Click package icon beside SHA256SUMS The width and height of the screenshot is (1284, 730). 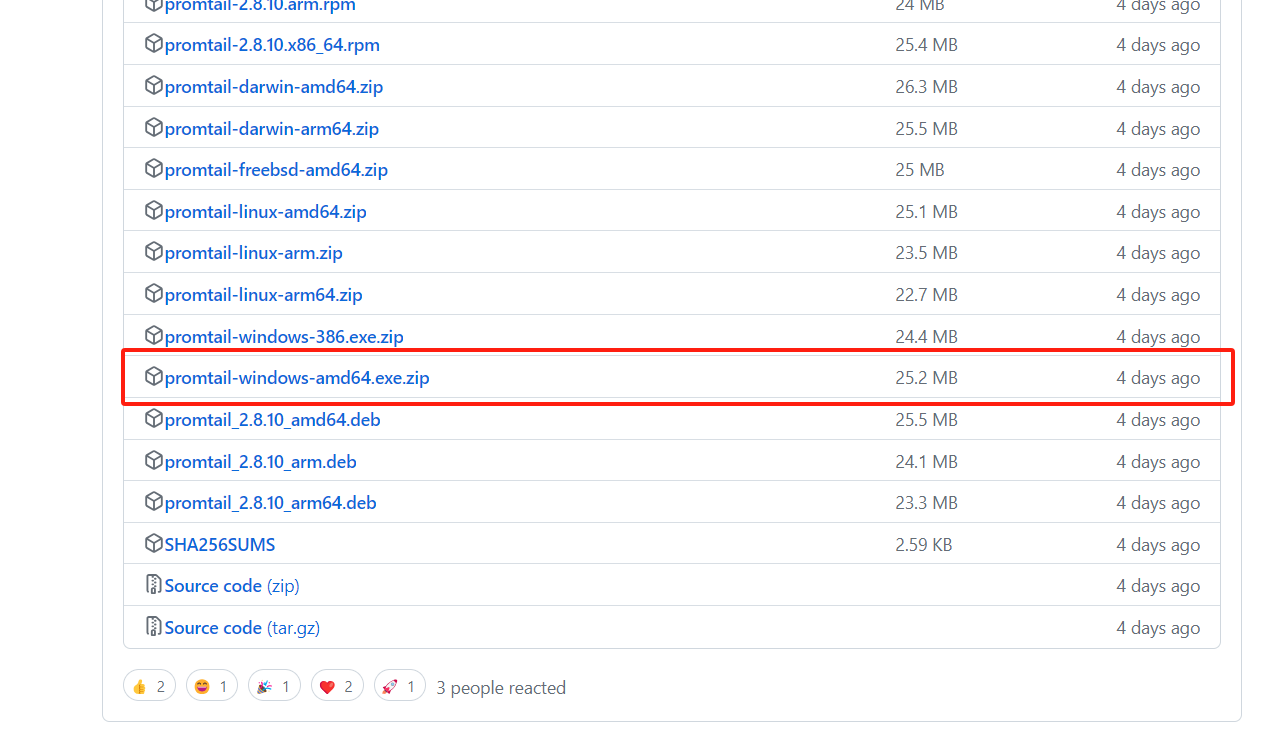click(x=153, y=544)
